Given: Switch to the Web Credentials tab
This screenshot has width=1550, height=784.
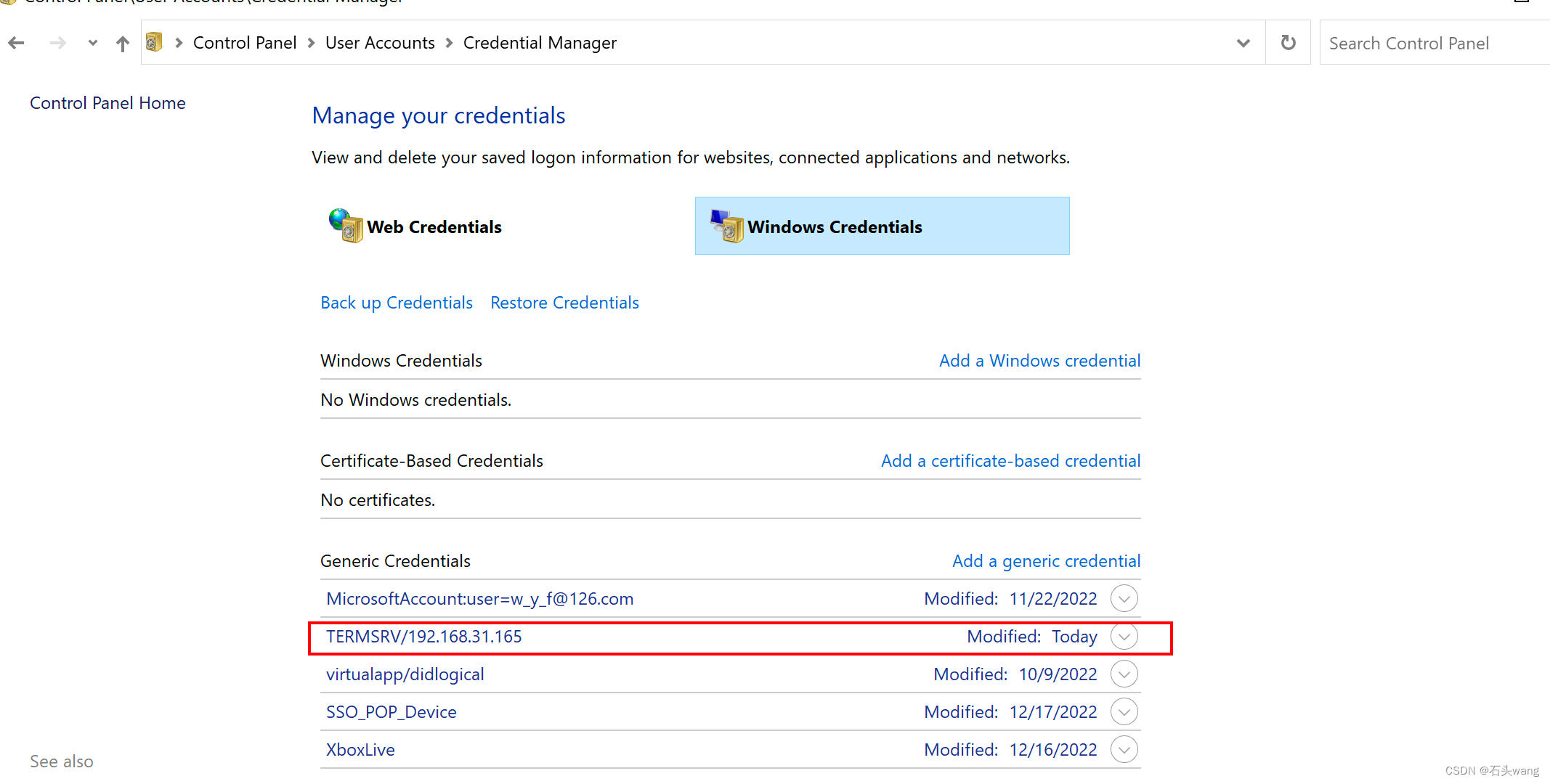Looking at the screenshot, I should pos(434,227).
